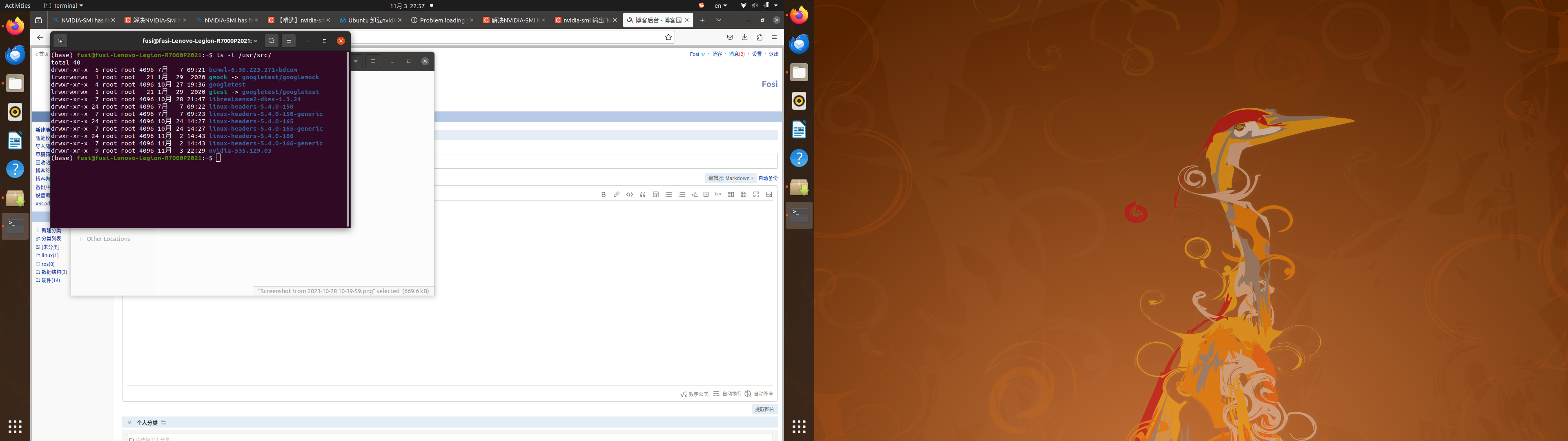The image size is (1568, 441).
Task: Click the terminal window vertical scrollbar
Action: (348, 140)
